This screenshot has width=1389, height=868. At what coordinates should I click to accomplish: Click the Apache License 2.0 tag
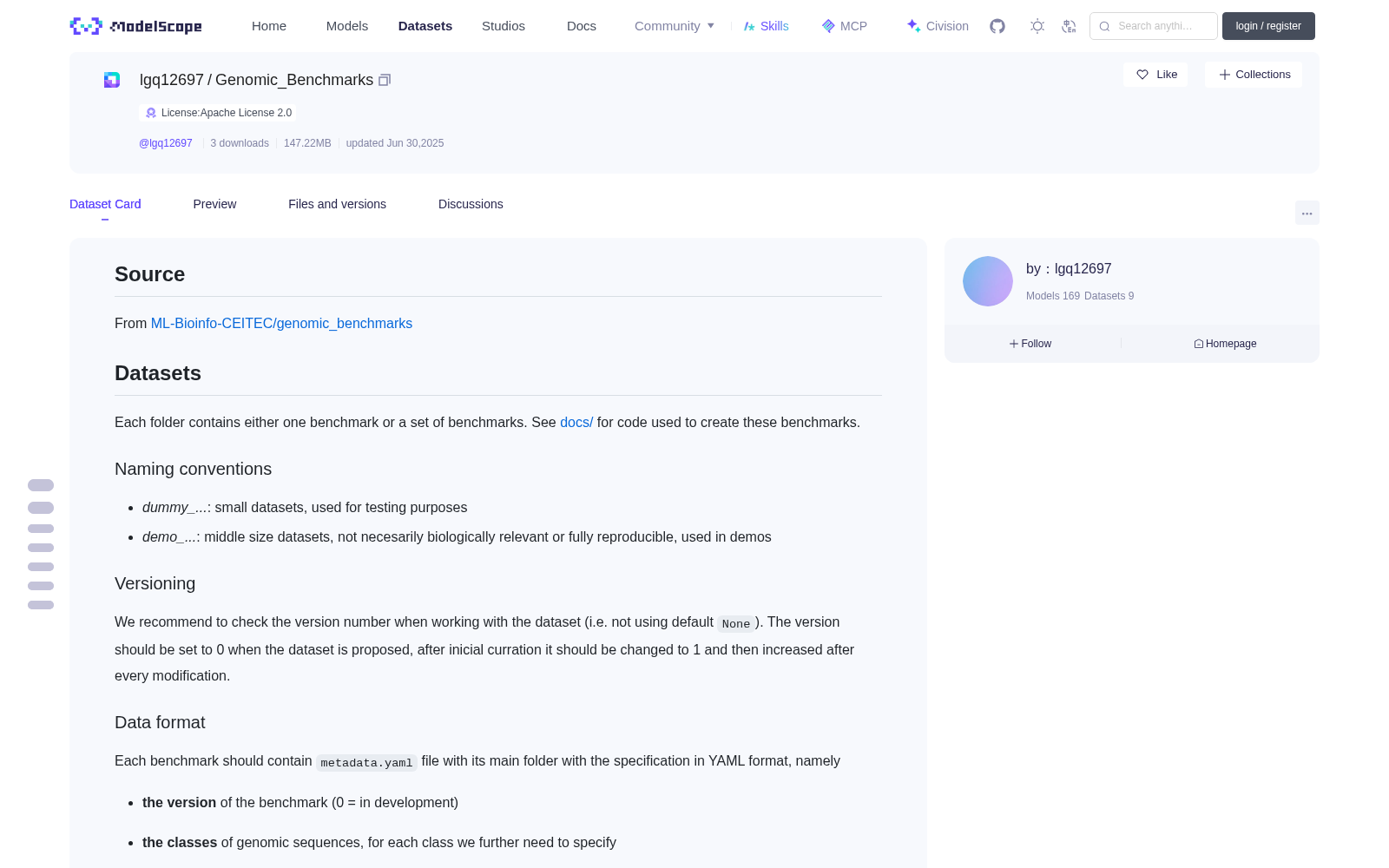(x=217, y=113)
